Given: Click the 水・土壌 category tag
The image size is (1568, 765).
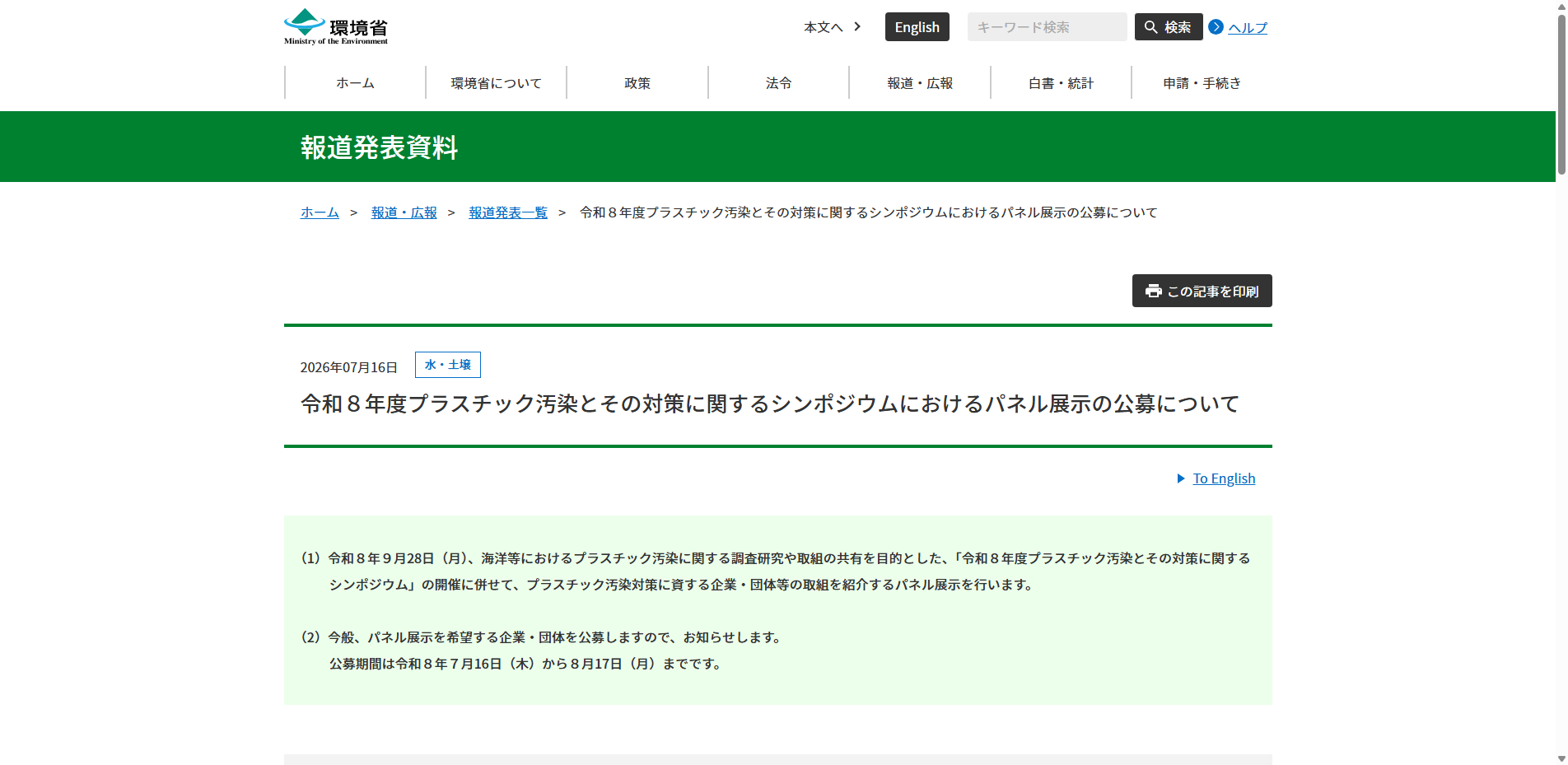Looking at the screenshot, I should (448, 365).
